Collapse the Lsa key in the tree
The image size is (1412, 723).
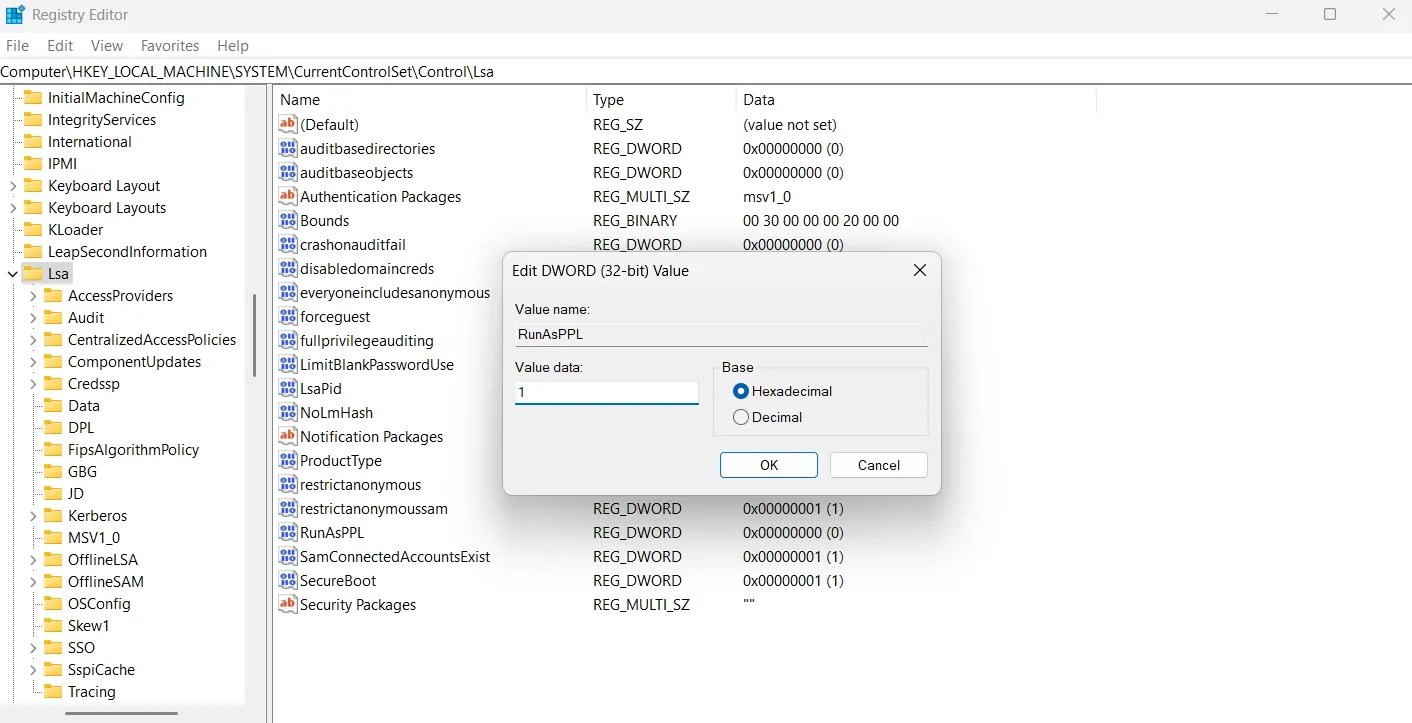[x=12, y=273]
